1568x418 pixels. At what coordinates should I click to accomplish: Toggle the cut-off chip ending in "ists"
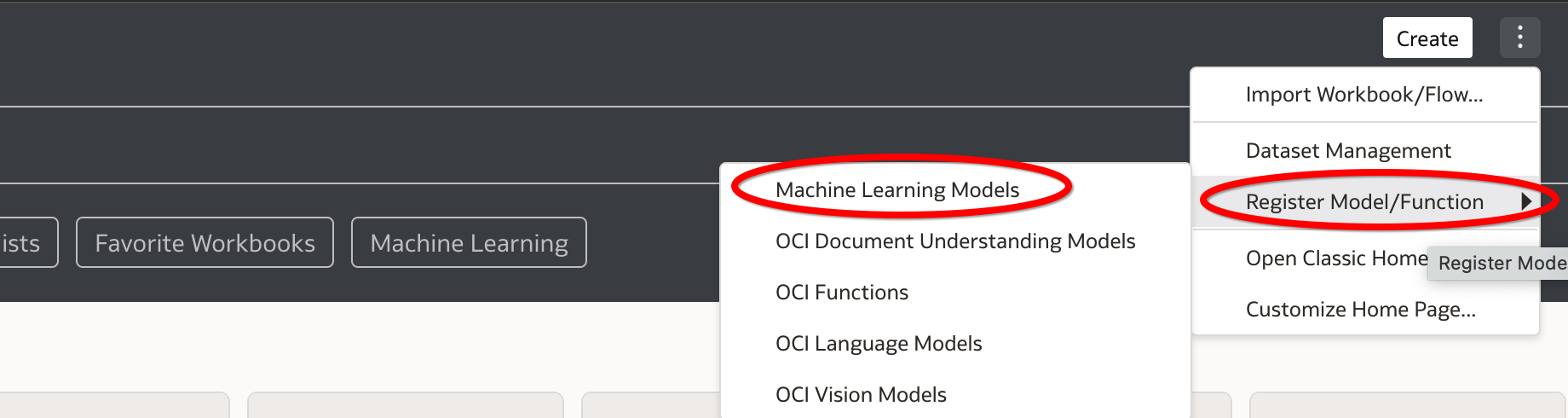coord(26,243)
